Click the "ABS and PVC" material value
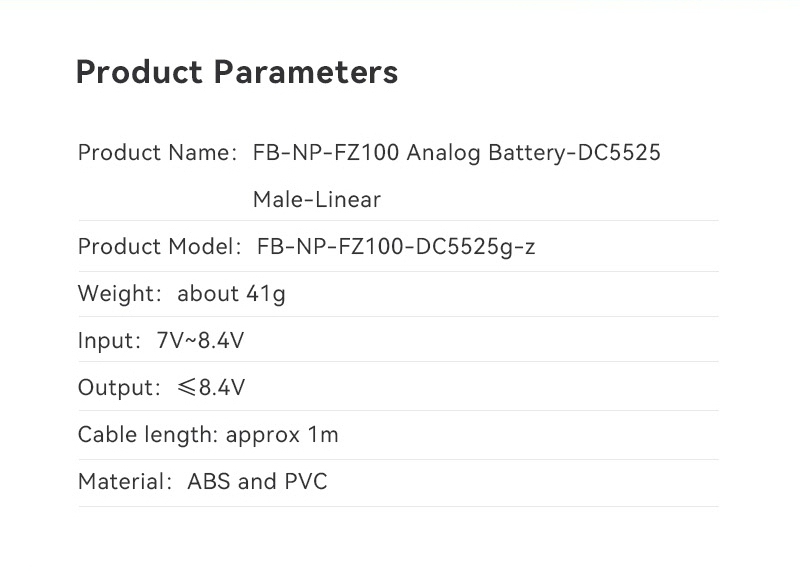This screenshot has height=571, width=800. [x=257, y=482]
